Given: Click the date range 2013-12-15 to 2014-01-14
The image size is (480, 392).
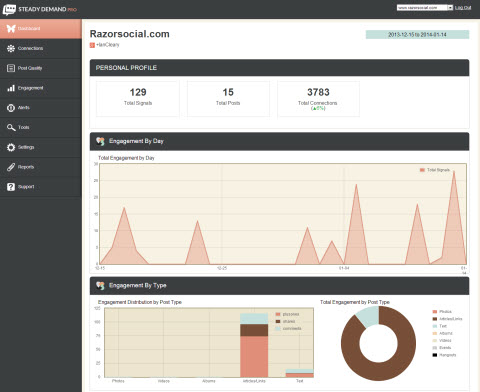Looking at the screenshot, I should pyautogui.click(x=417, y=35).
